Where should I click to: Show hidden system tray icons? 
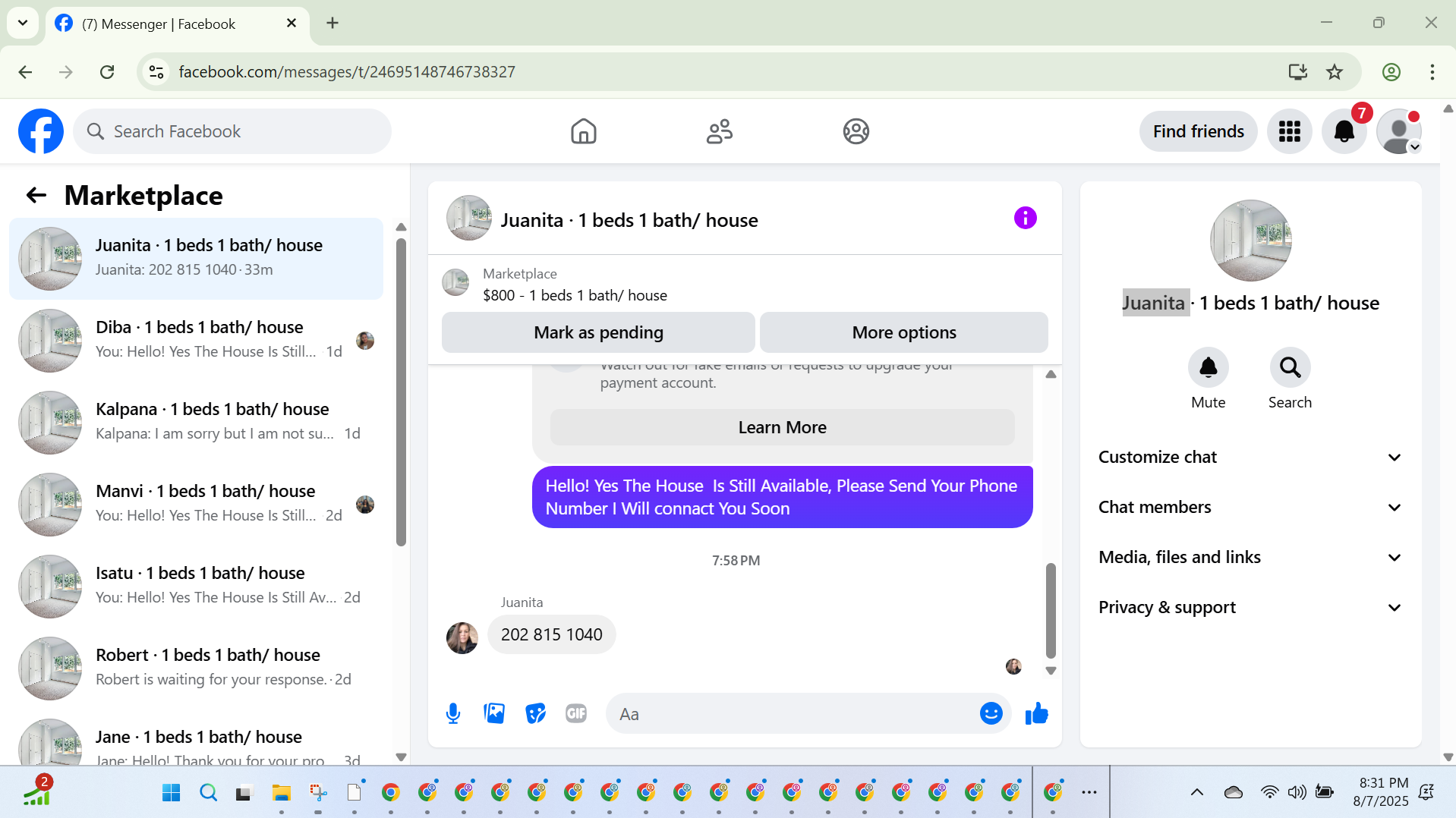pos(1196,793)
